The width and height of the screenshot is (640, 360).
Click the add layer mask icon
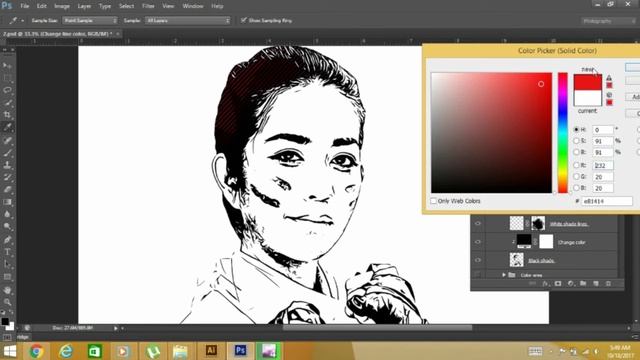(x=558, y=283)
